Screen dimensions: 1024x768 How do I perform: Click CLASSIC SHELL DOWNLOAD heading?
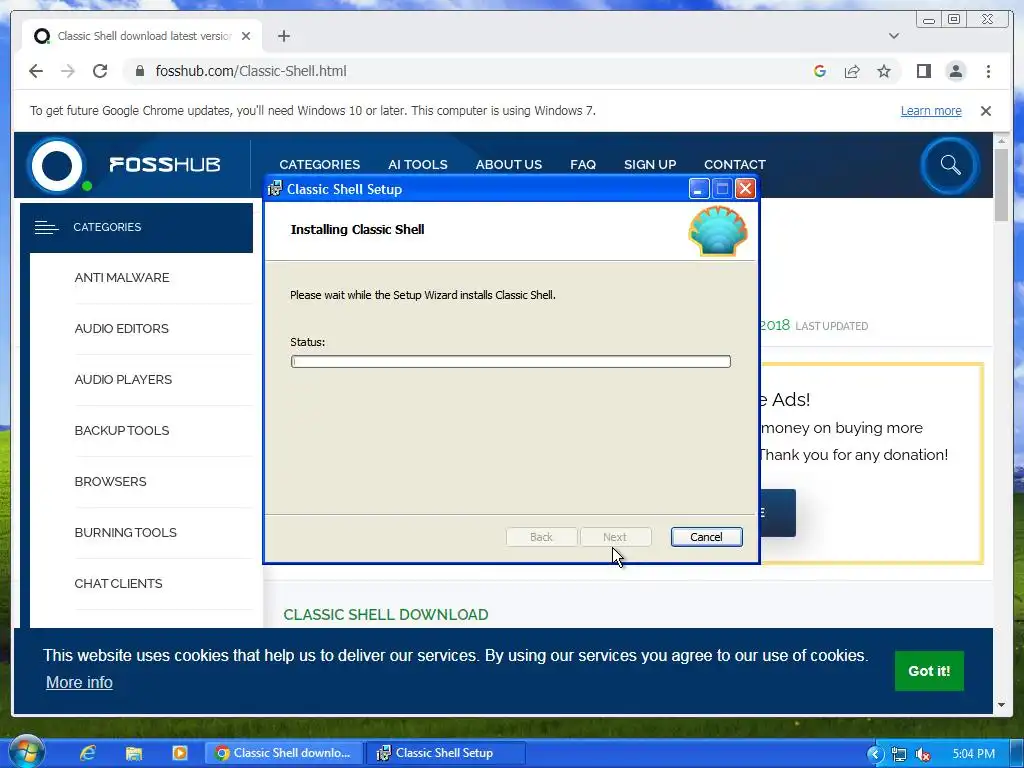coord(385,615)
